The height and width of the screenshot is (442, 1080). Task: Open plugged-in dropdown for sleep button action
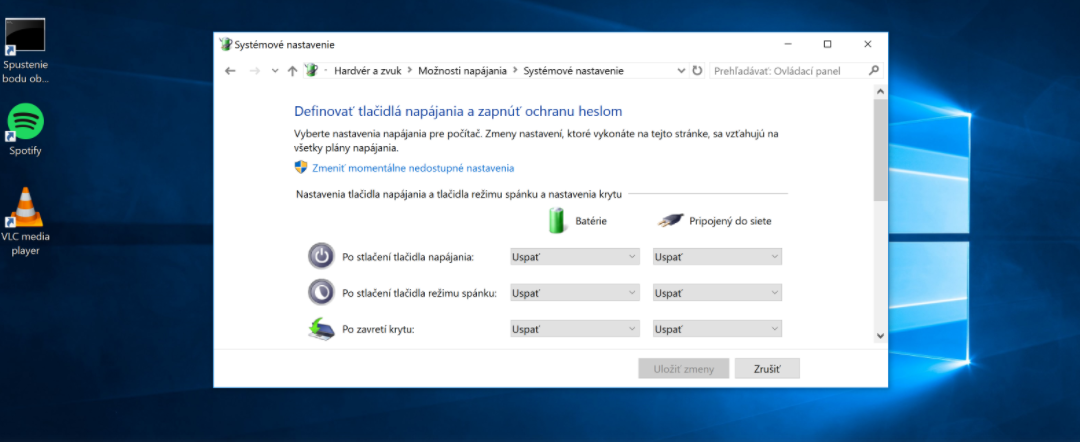click(x=717, y=293)
